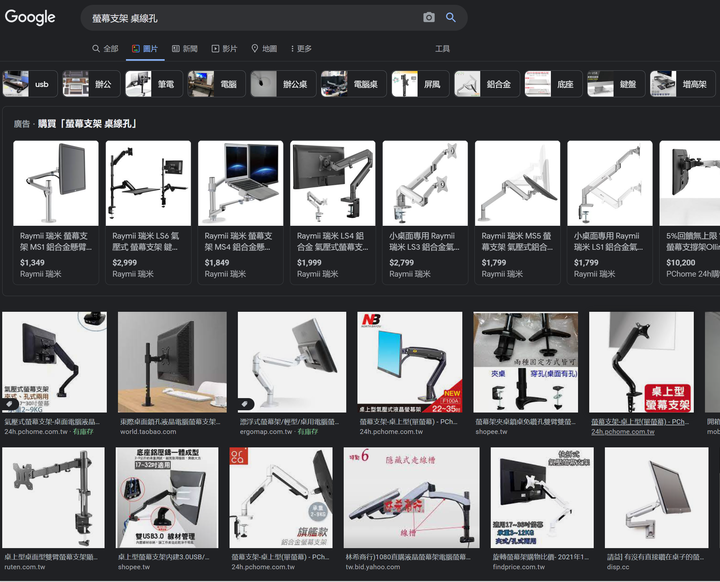The height and width of the screenshot is (582, 720).
Task: Filter results by 底座 chip
Action: point(553,84)
